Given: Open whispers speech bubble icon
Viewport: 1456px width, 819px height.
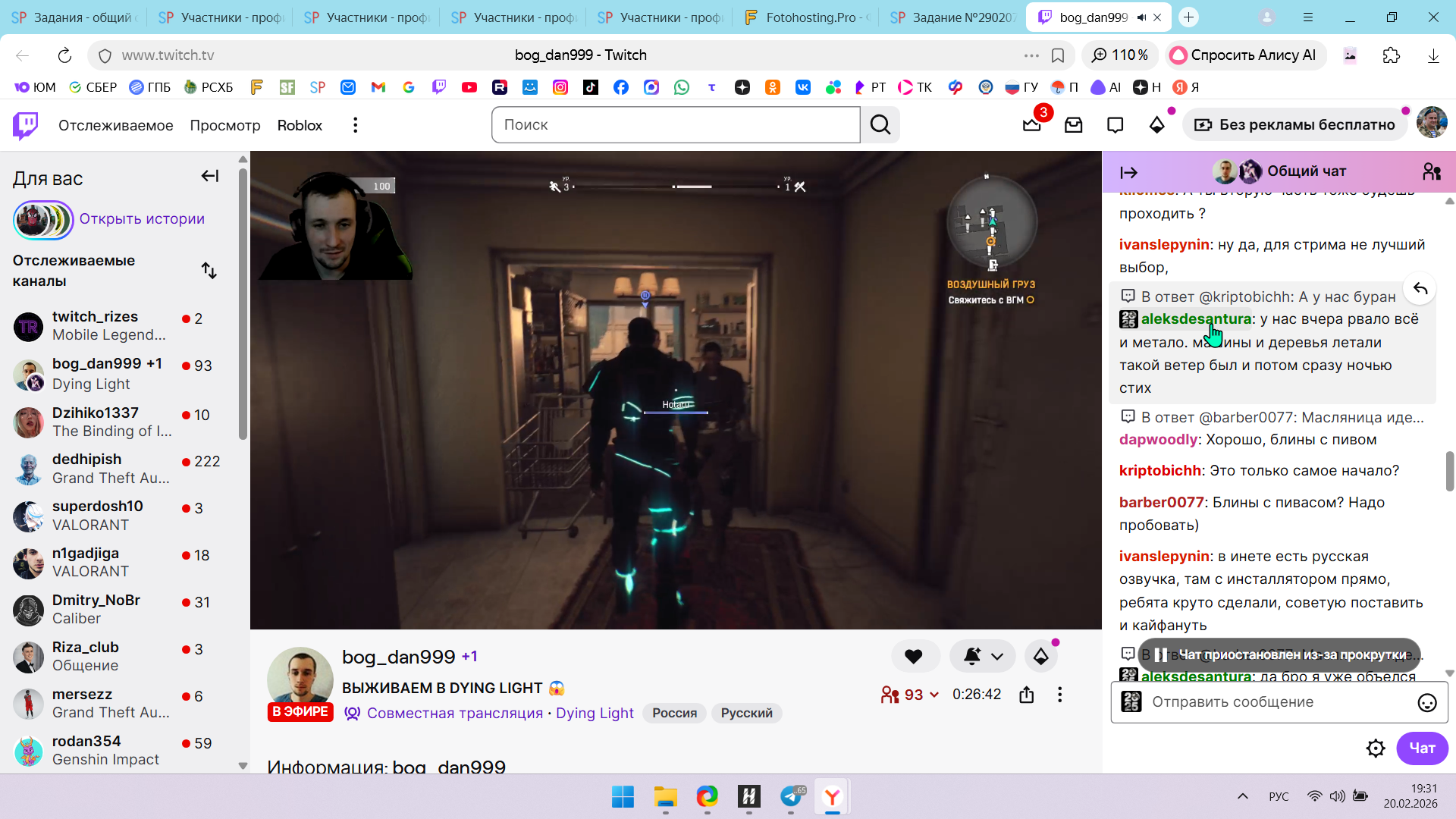Looking at the screenshot, I should (1115, 125).
